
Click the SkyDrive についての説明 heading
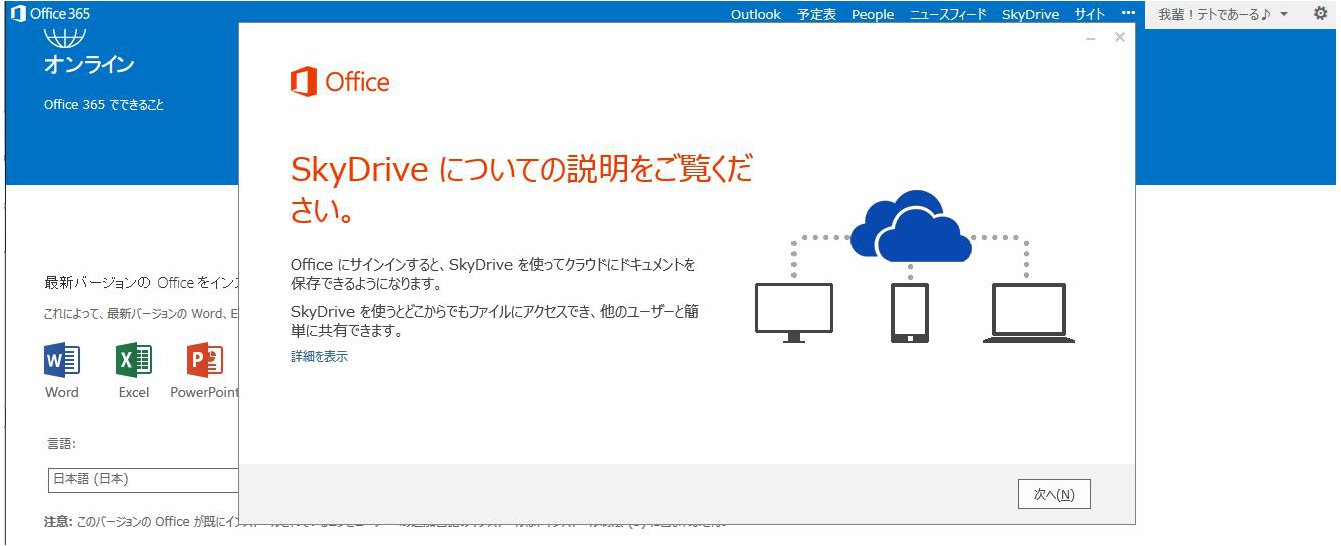(x=521, y=189)
